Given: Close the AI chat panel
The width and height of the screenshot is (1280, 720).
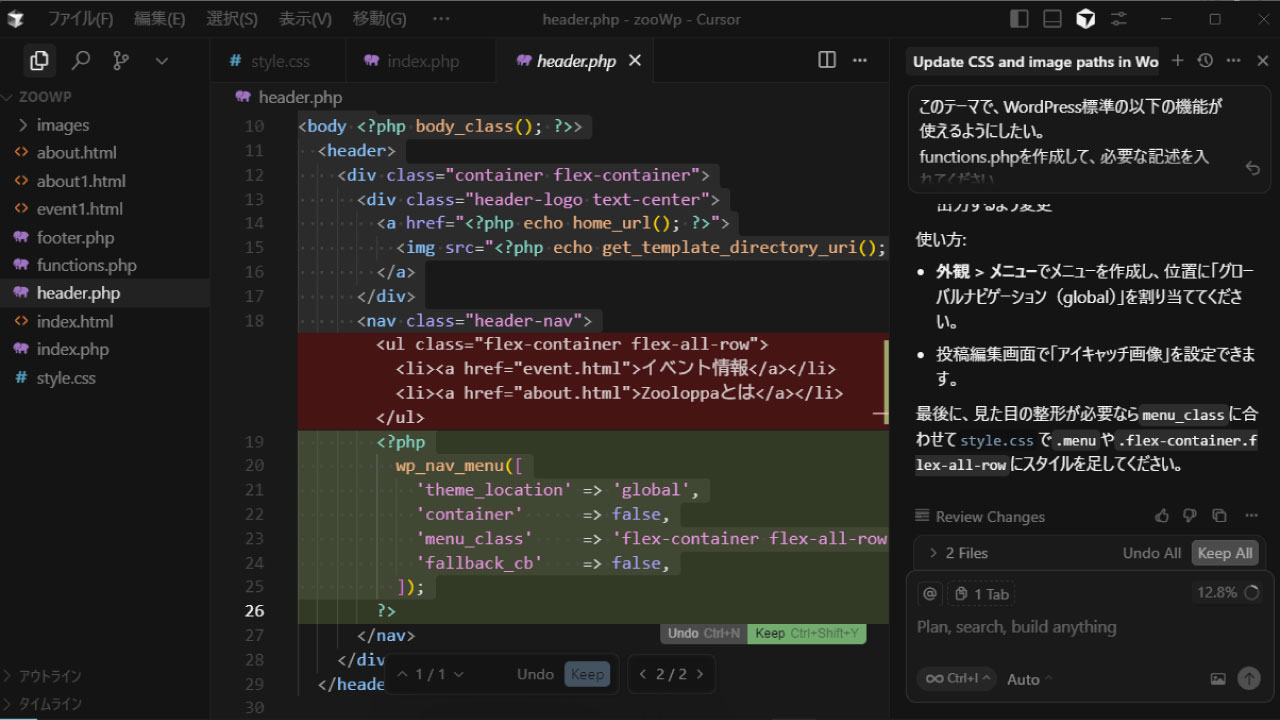Looking at the screenshot, I should point(1262,61).
